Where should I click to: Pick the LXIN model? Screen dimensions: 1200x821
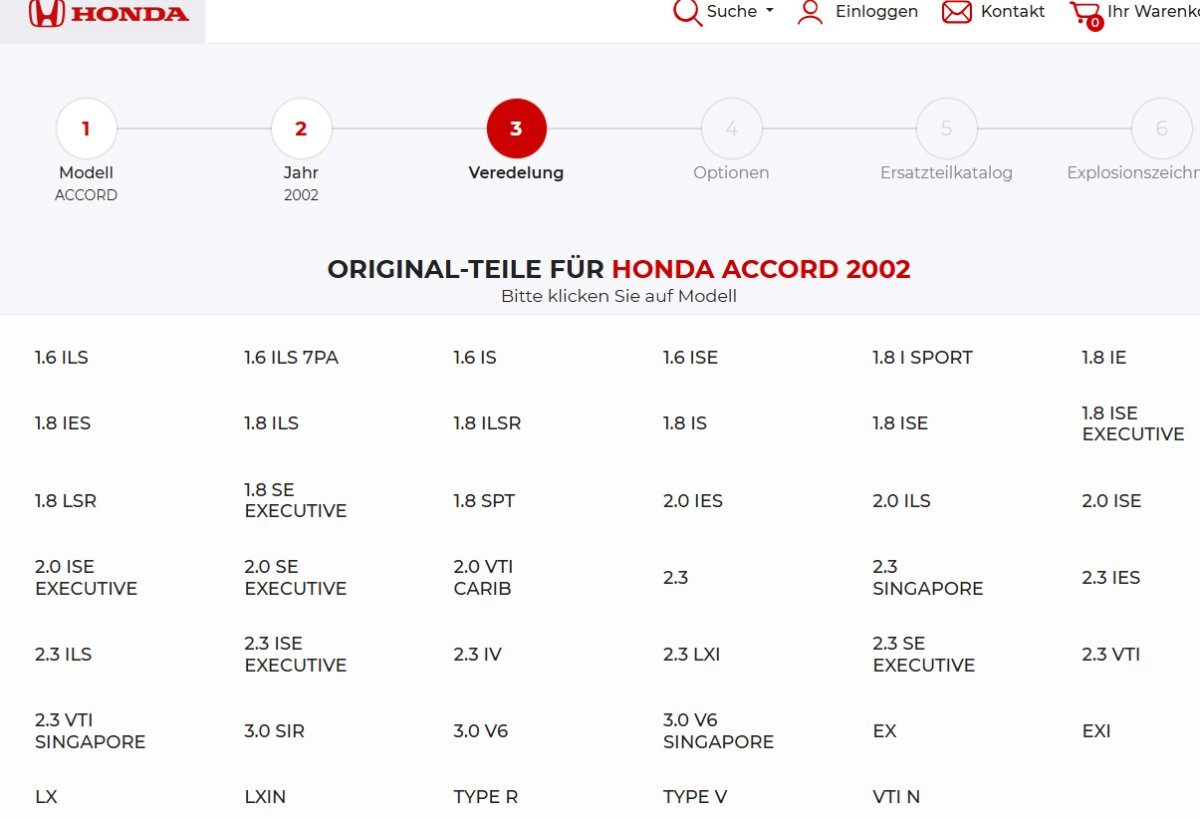click(265, 797)
